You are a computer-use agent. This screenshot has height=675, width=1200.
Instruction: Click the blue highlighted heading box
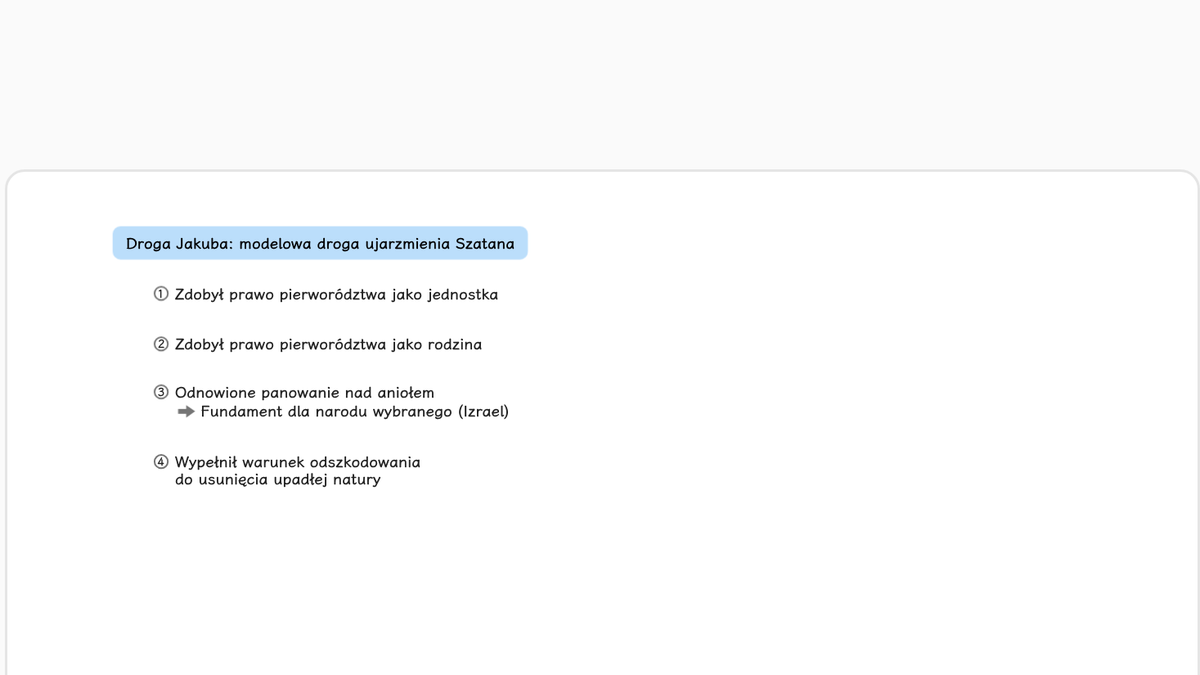(320, 243)
